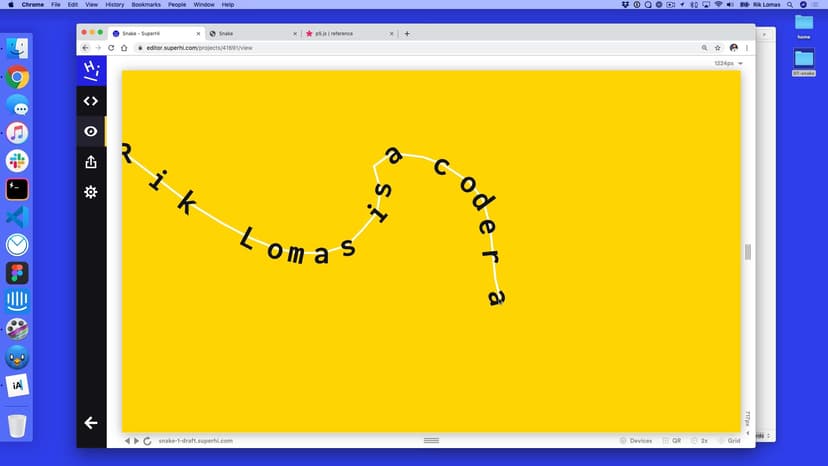Switch to the p5.js reference tab
This screenshot has width=828, height=466.
(340, 33)
